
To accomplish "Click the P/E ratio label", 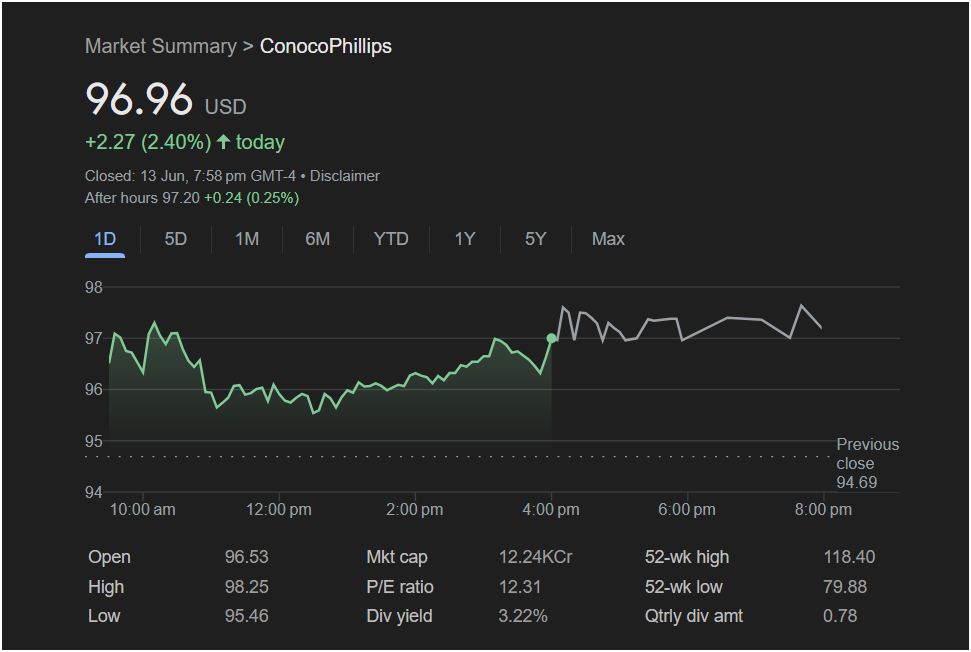I will (x=399, y=586).
